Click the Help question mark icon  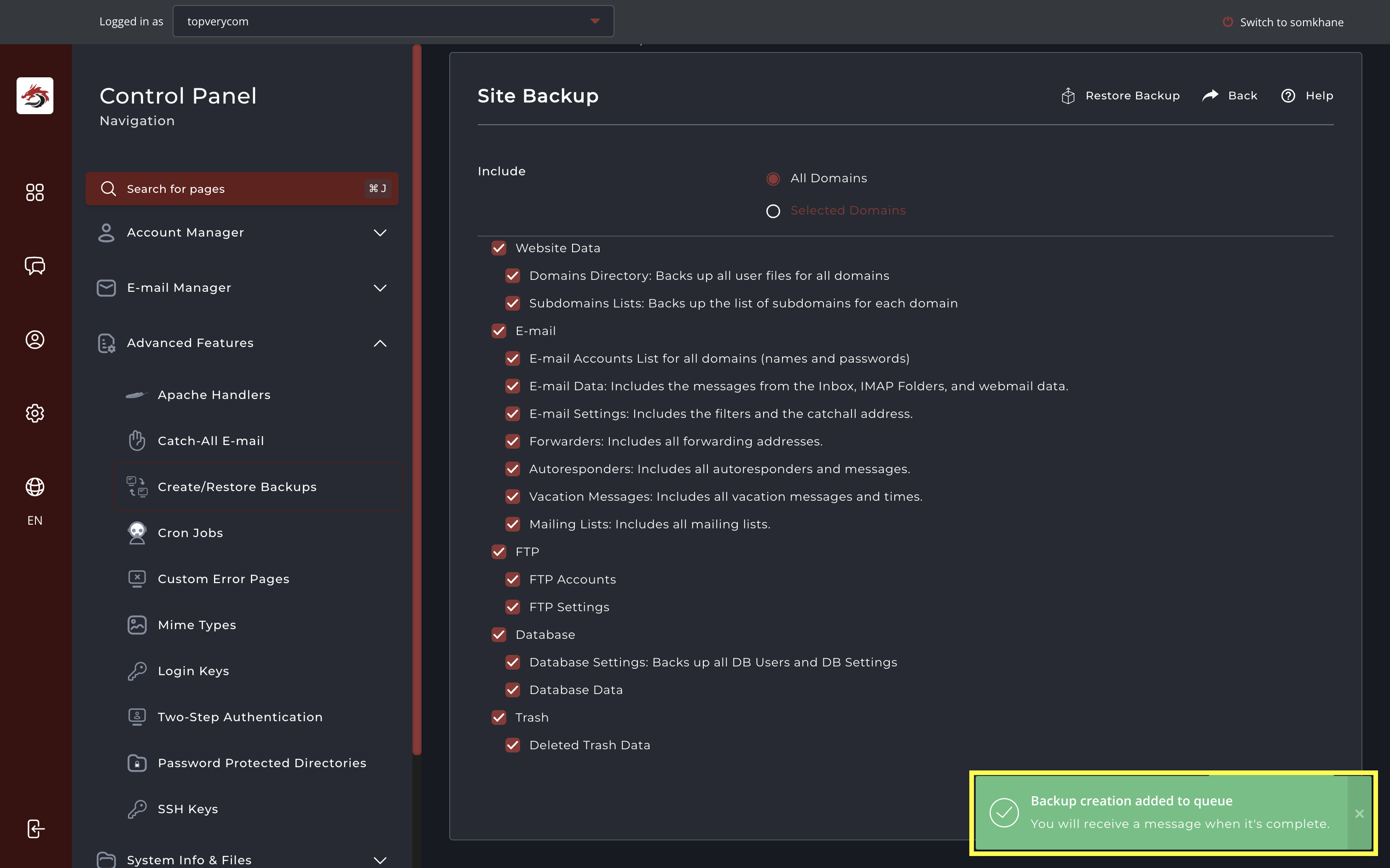tap(1288, 96)
